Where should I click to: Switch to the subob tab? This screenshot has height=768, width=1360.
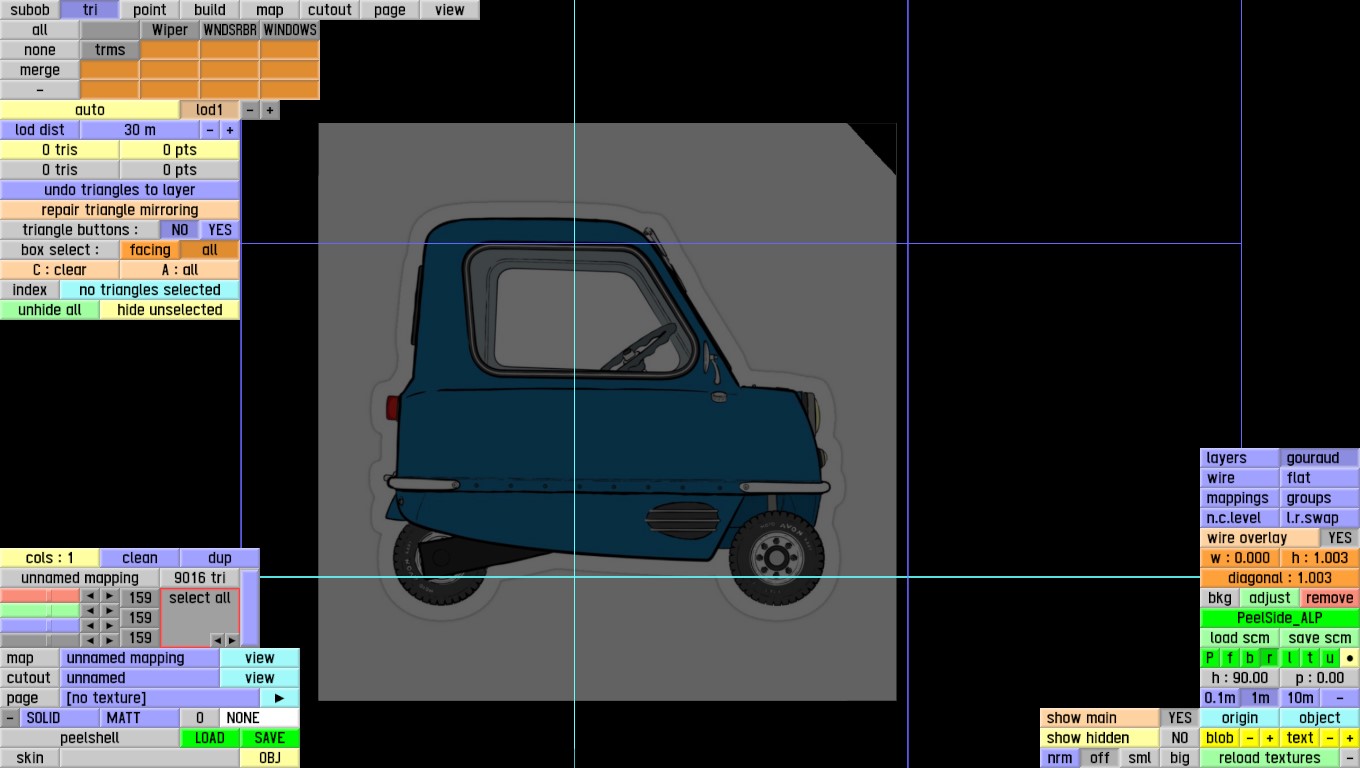(x=30, y=10)
